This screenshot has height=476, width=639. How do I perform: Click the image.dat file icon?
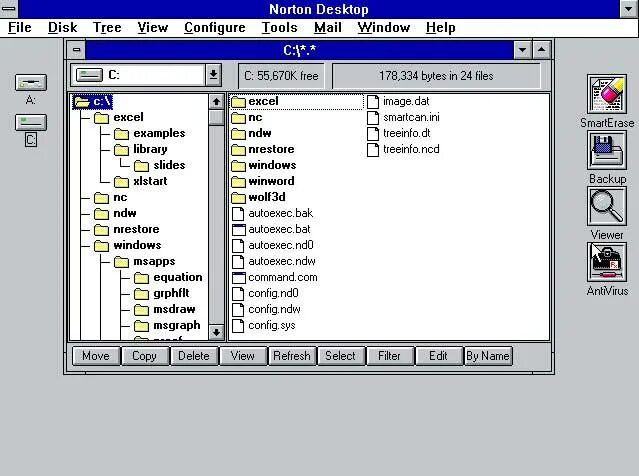point(373,101)
